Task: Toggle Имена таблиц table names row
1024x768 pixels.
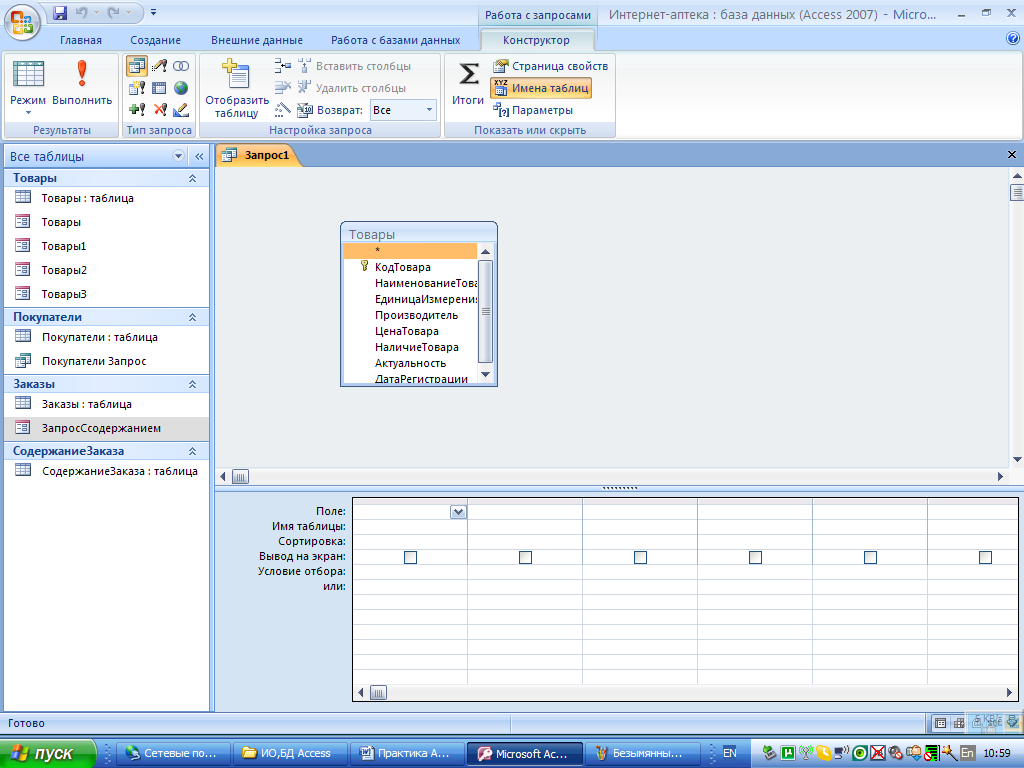Action: click(541, 88)
